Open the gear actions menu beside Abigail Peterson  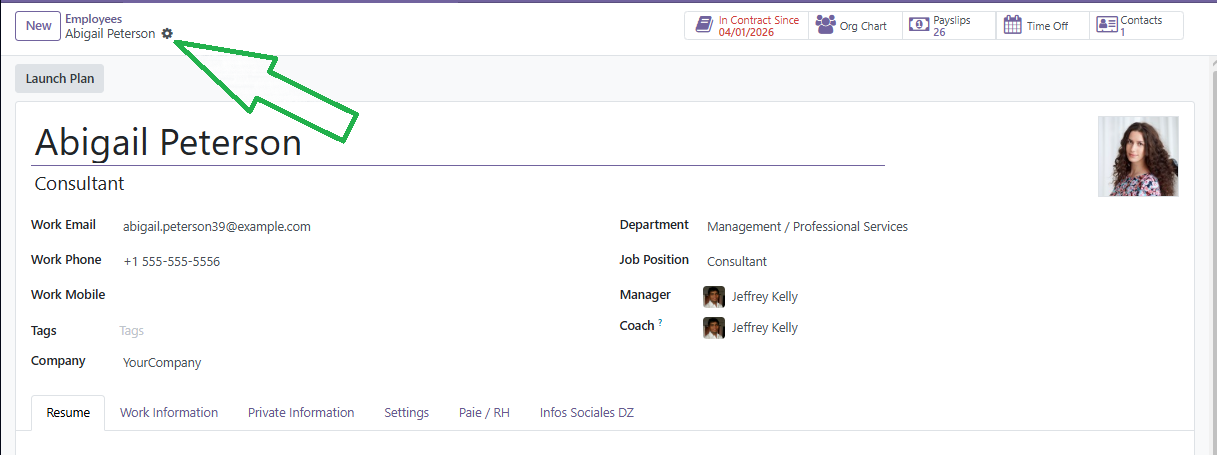[x=167, y=33]
